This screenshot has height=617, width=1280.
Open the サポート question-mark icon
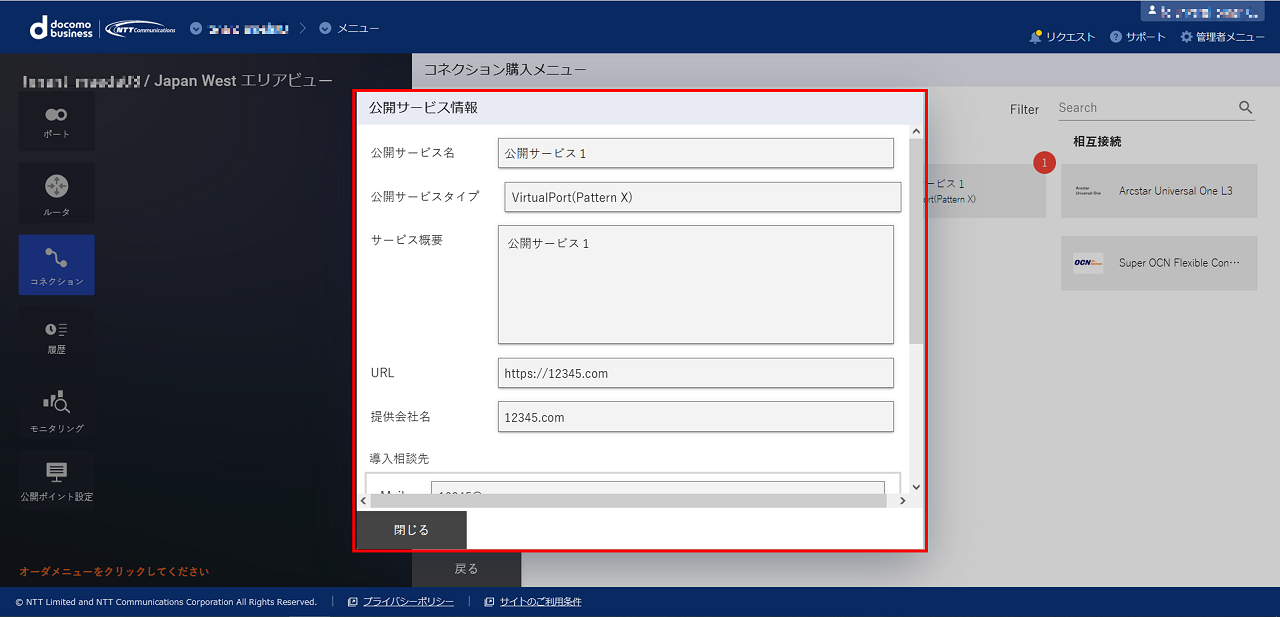click(x=1117, y=34)
